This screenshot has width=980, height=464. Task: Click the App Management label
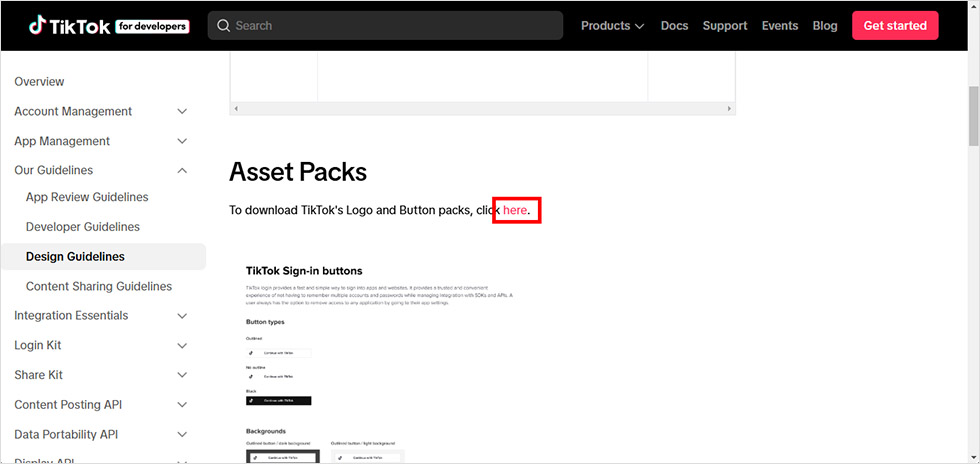[62, 141]
